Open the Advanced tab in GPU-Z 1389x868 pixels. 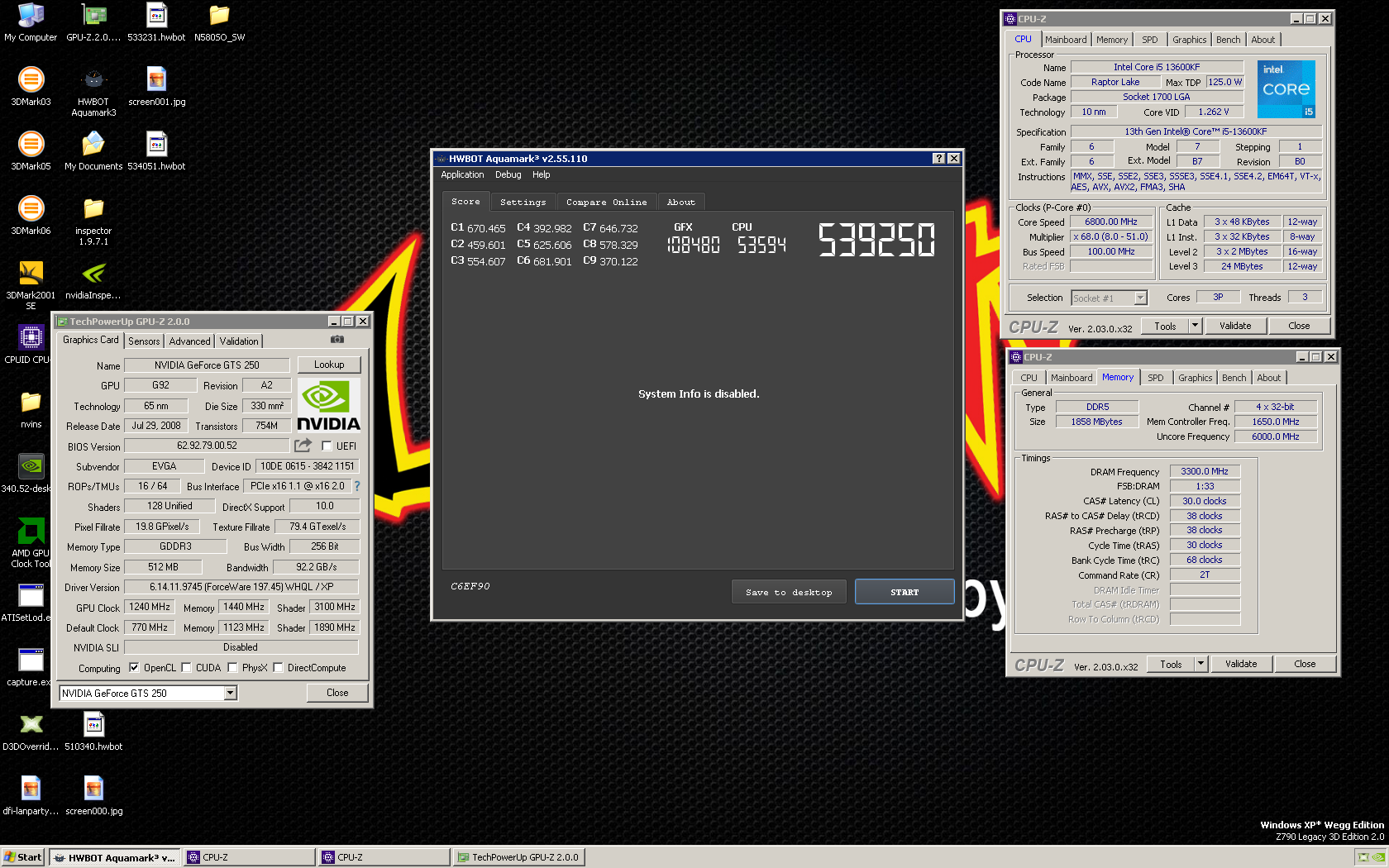click(189, 341)
